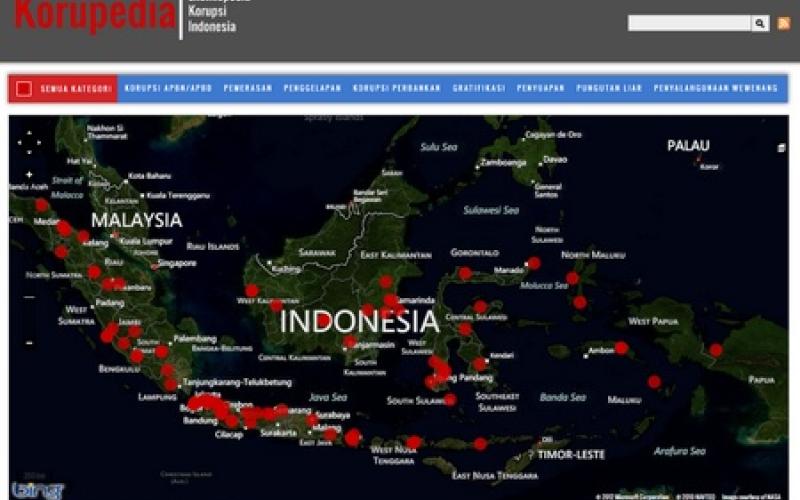Screen dimensions: 800x500
Task: Click the red square Semua Kategori icon
Action: 24,88
